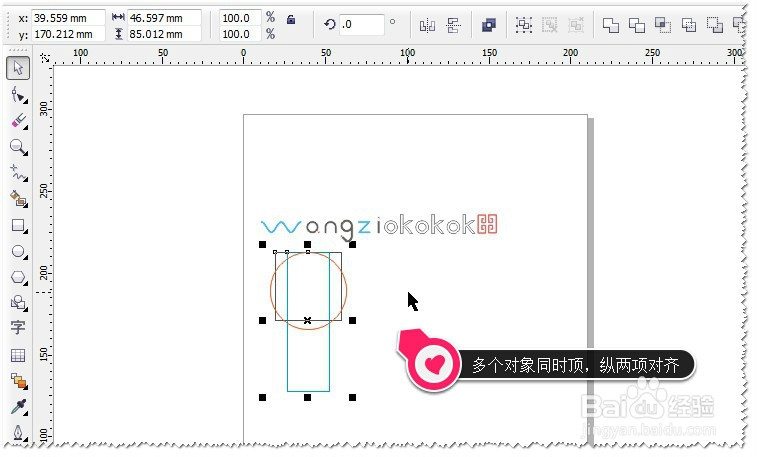Viewport: 757px width, 457px height.
Task: Select the Outline Pen tool
Action: pyautogui.click(x=18, y=432)
